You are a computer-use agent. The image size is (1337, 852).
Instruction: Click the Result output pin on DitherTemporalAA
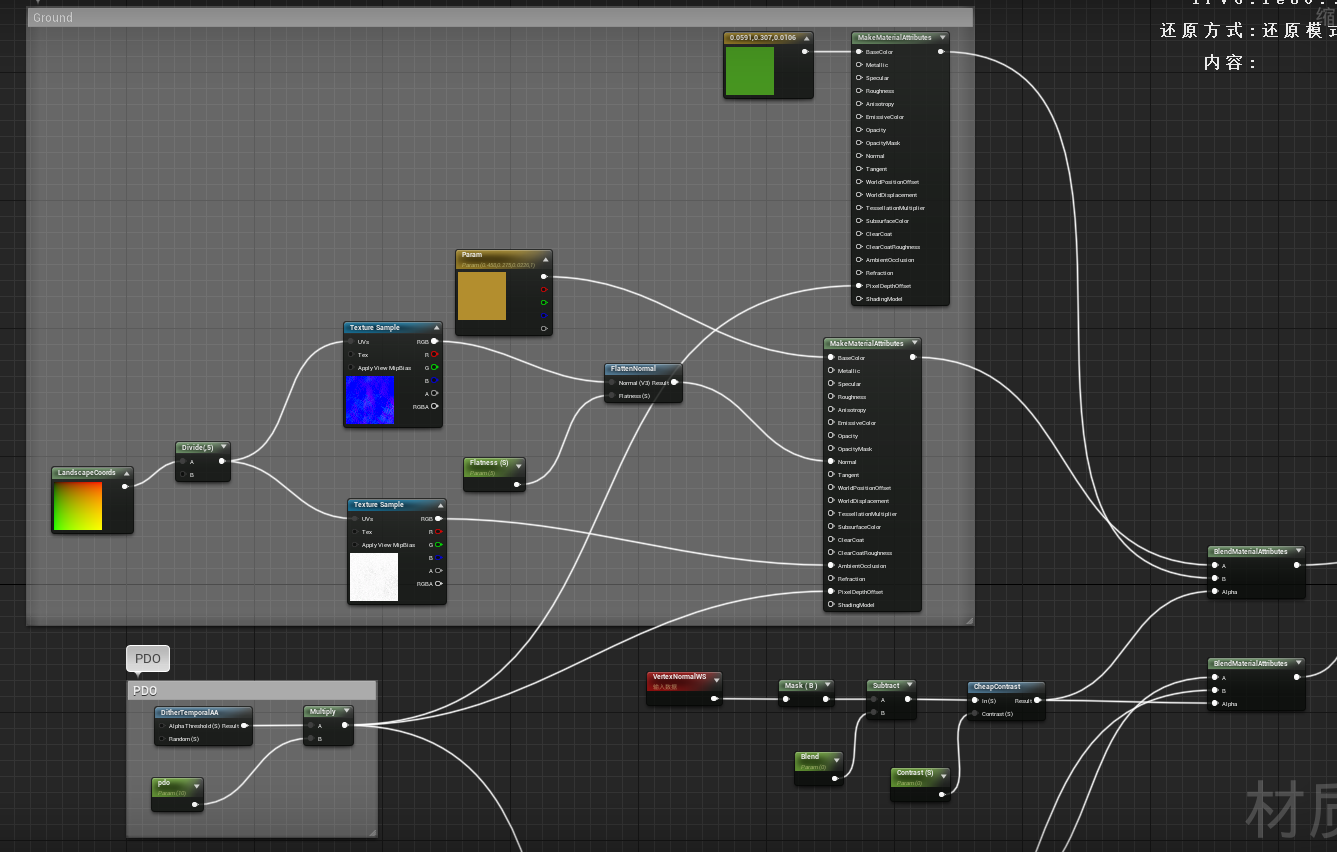(245, 725)
